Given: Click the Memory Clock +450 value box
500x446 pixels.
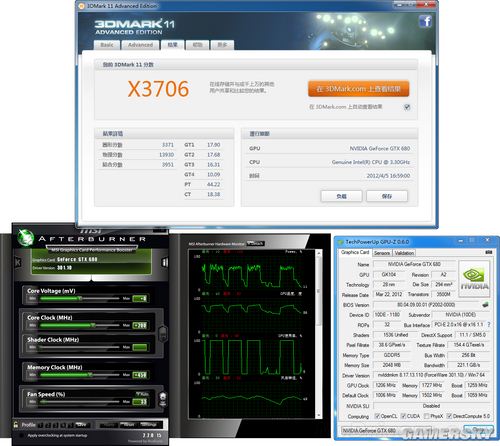Looking at the screenshot, I should tap(140, 375).
